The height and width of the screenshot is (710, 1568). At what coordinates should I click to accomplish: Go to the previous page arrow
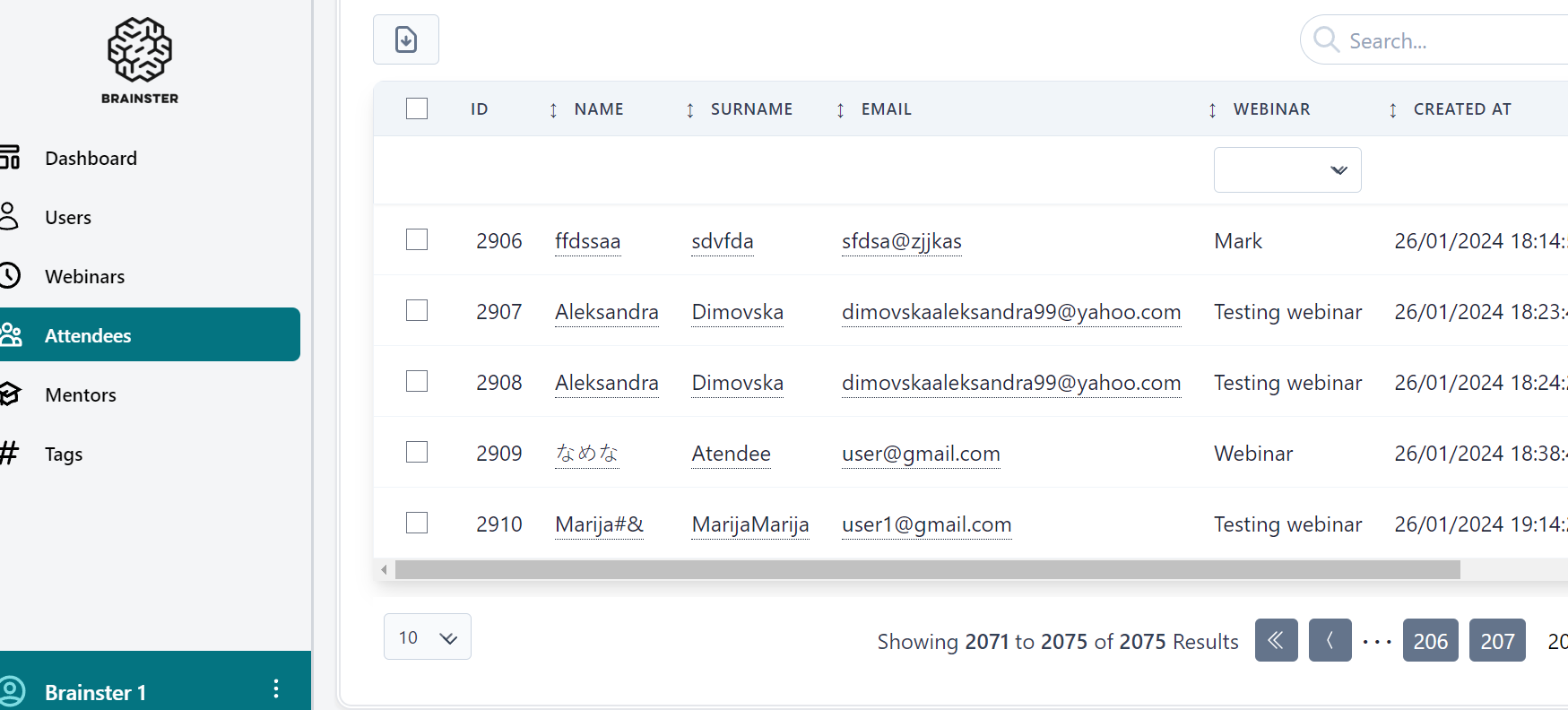1330,640
